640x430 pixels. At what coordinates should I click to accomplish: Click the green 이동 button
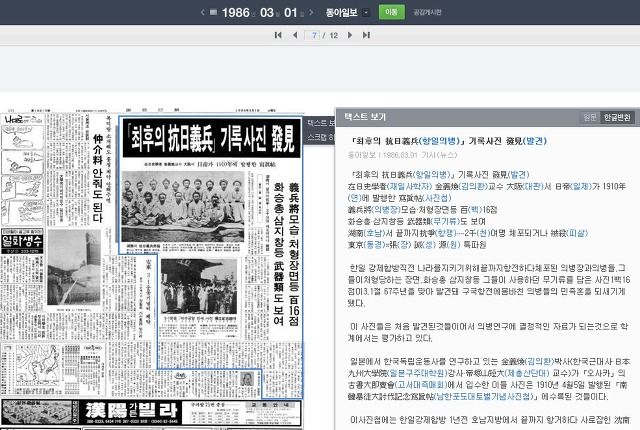(391, 12)
